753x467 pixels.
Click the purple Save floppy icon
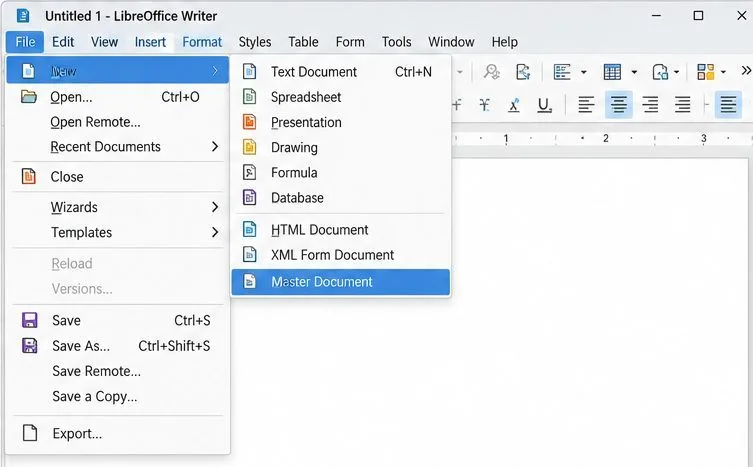tap(30, 320)
